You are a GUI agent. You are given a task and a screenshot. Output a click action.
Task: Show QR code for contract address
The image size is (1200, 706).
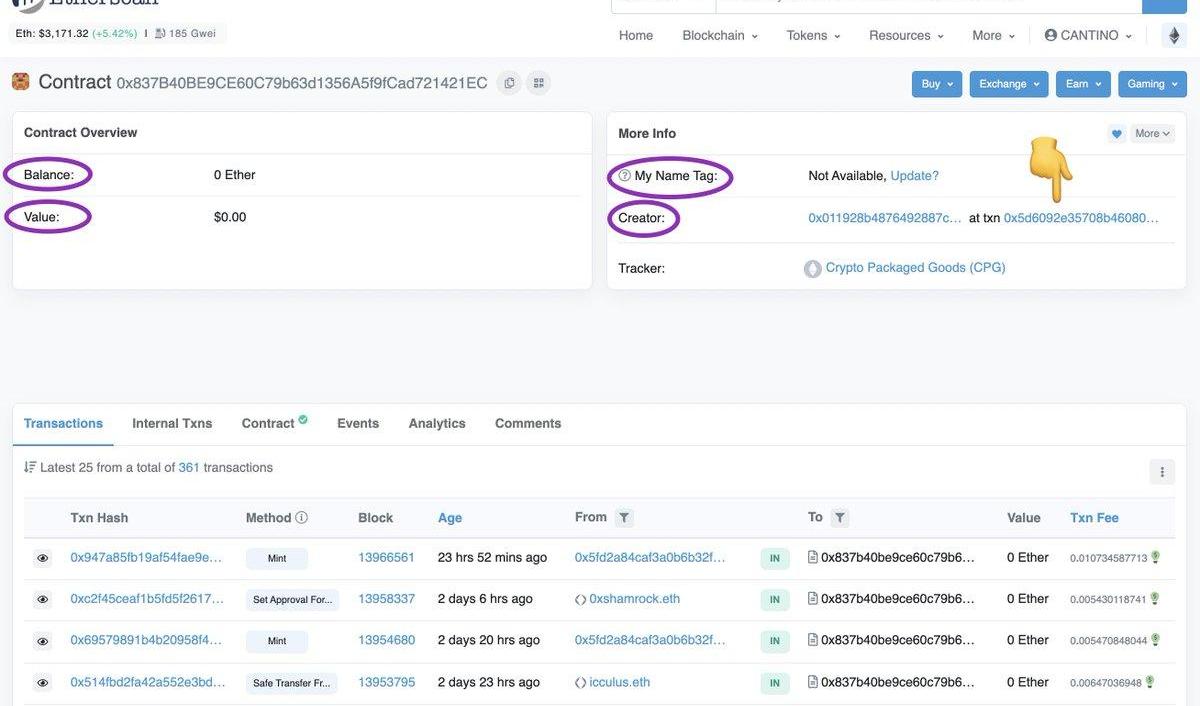tap(538, 83)
